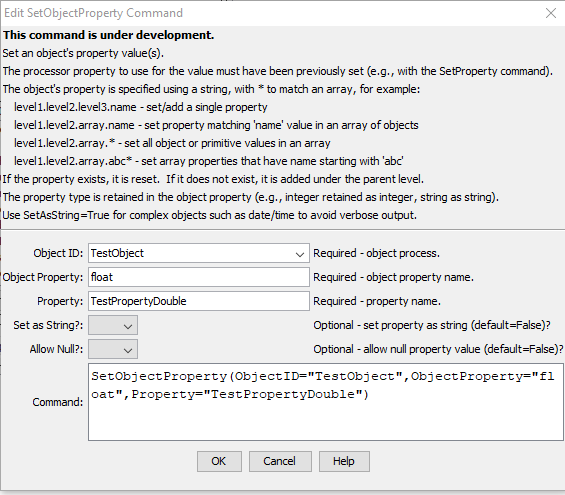
Task: Click inside the Command text area
Action: pos(326,402)
